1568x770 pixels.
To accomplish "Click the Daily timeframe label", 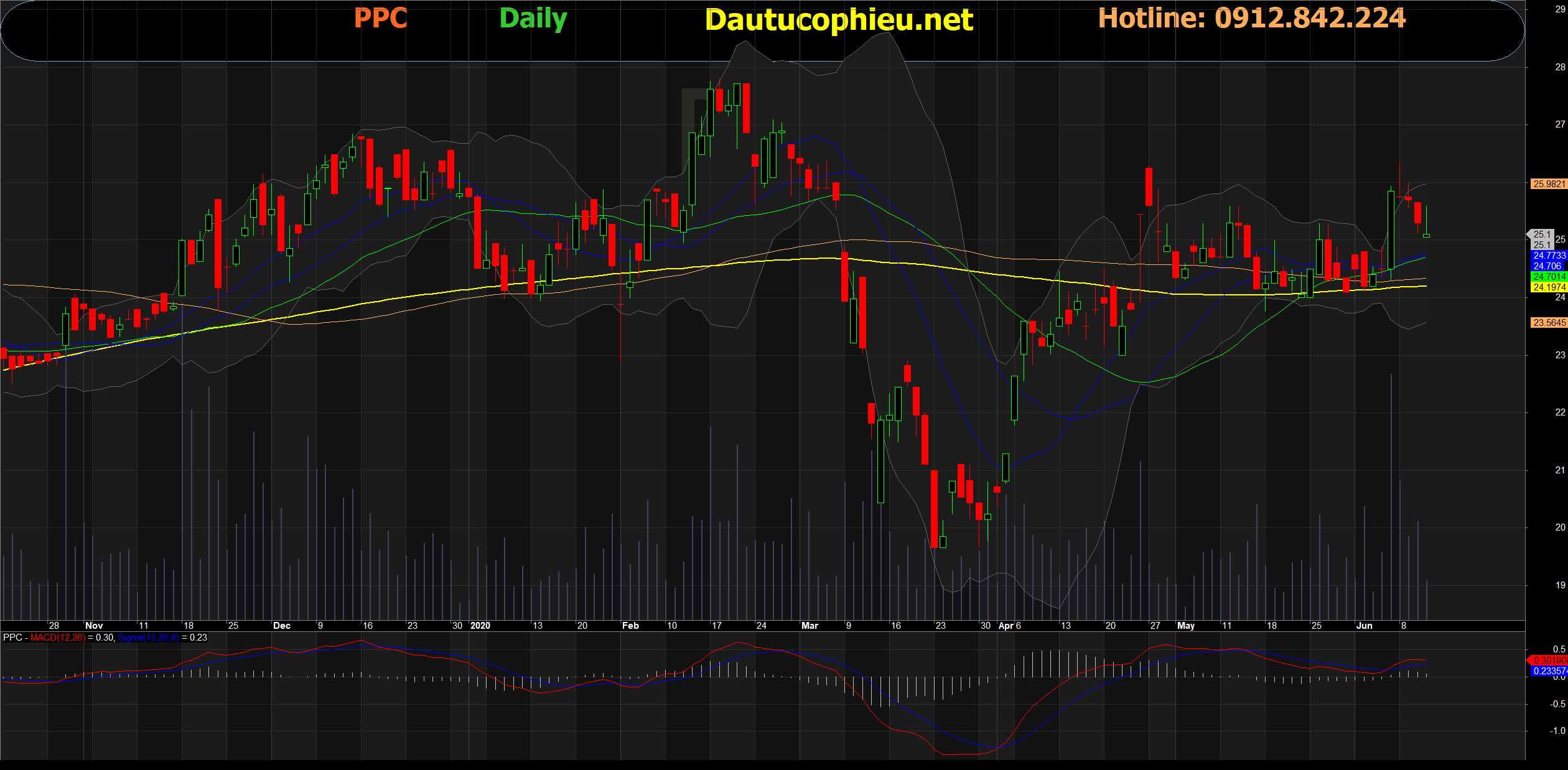I will tap(533, 19).
